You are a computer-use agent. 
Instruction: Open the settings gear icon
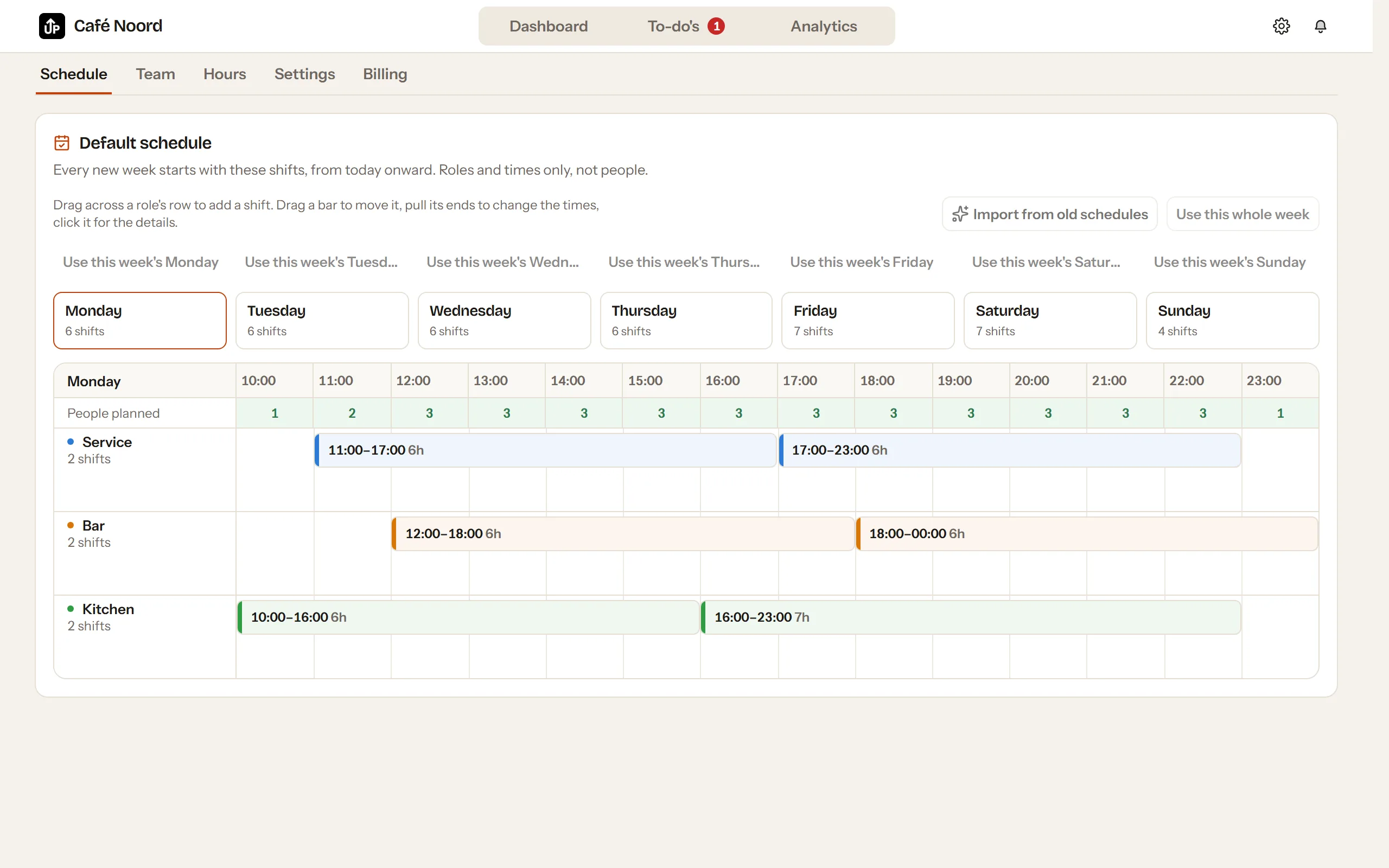1281,26
